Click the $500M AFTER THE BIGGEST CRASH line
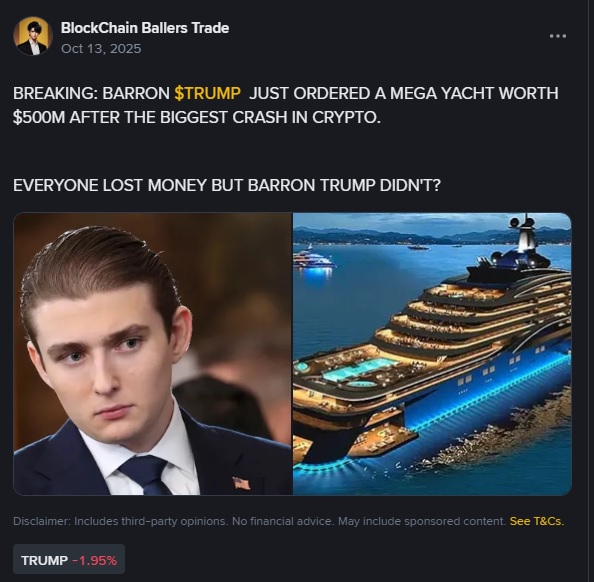 coord(197,117)
